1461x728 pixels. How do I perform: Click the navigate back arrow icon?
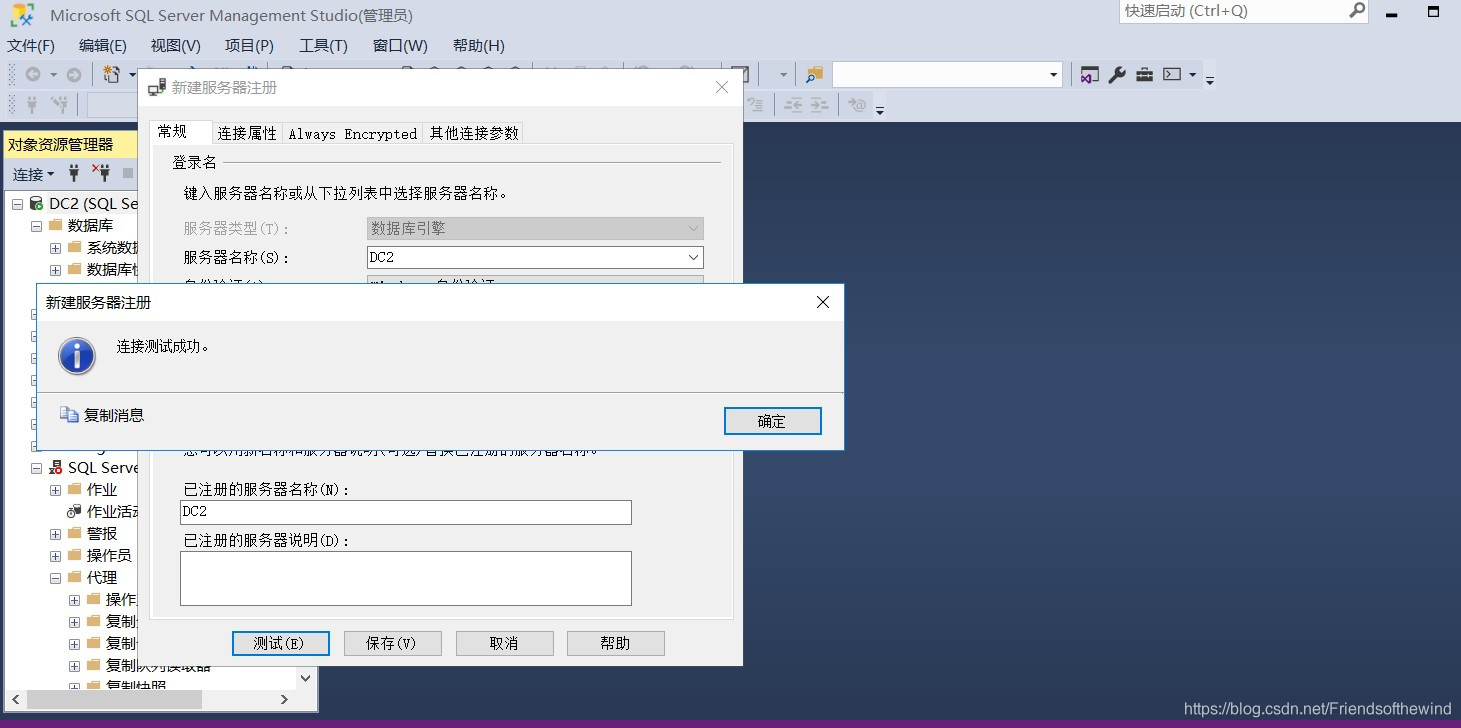(33, 75)
